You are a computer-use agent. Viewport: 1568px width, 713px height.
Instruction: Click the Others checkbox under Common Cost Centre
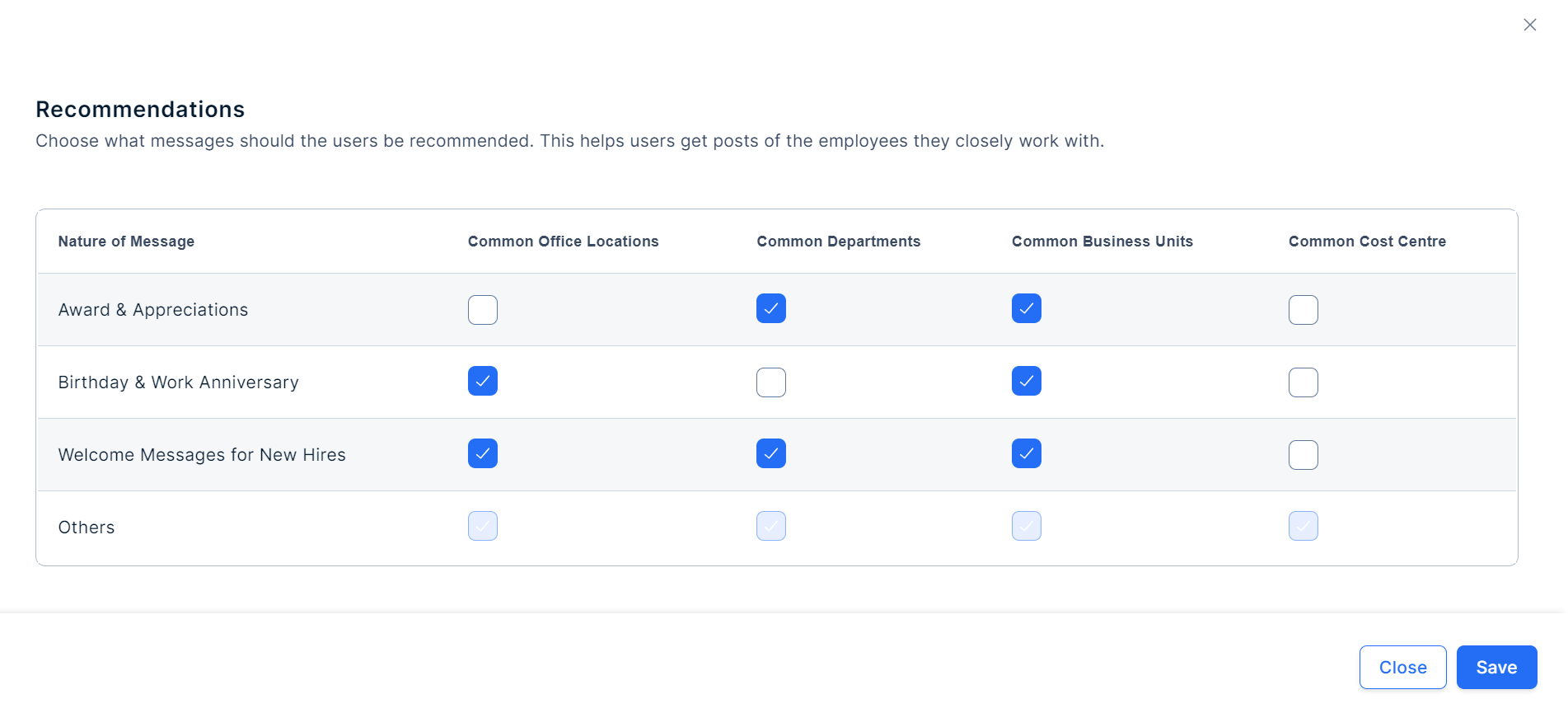(x=1304, y=526)
